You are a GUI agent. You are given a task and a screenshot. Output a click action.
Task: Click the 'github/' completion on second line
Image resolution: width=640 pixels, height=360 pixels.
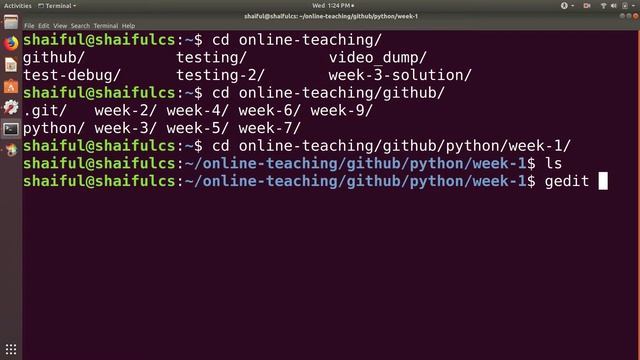pos(54,58)
